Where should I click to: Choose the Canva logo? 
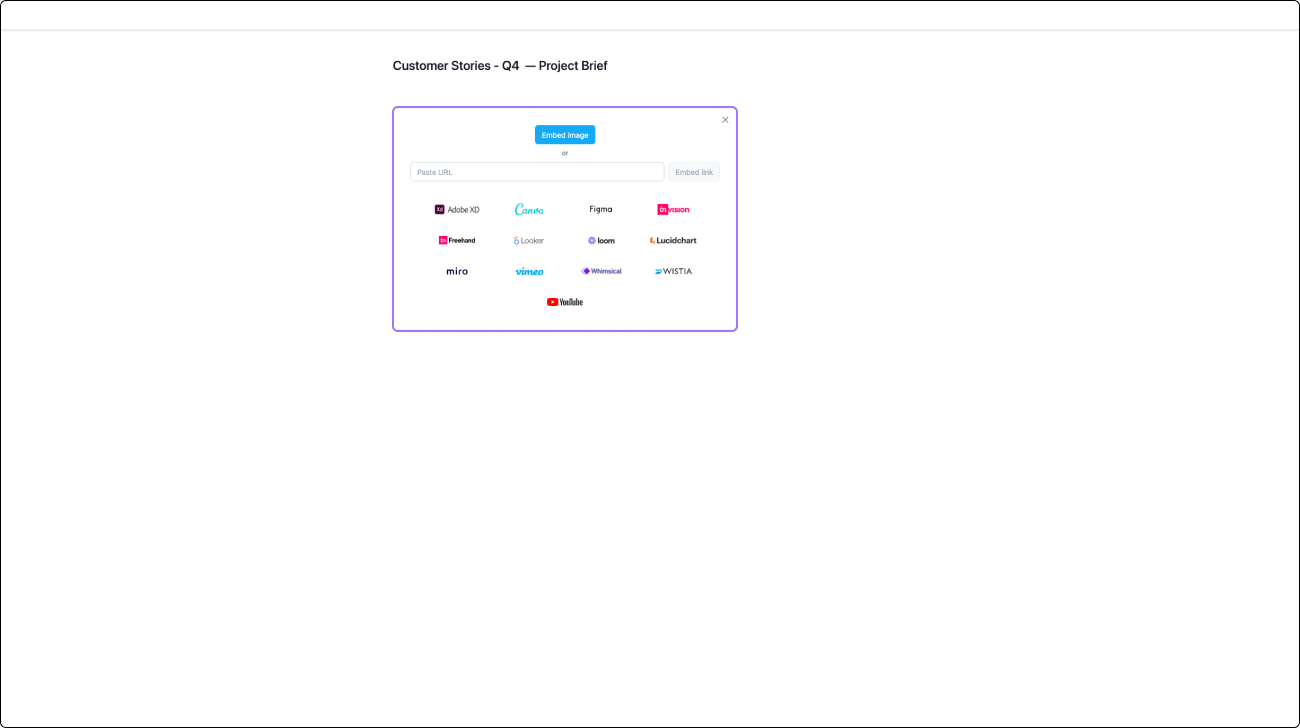click(529, 210)
